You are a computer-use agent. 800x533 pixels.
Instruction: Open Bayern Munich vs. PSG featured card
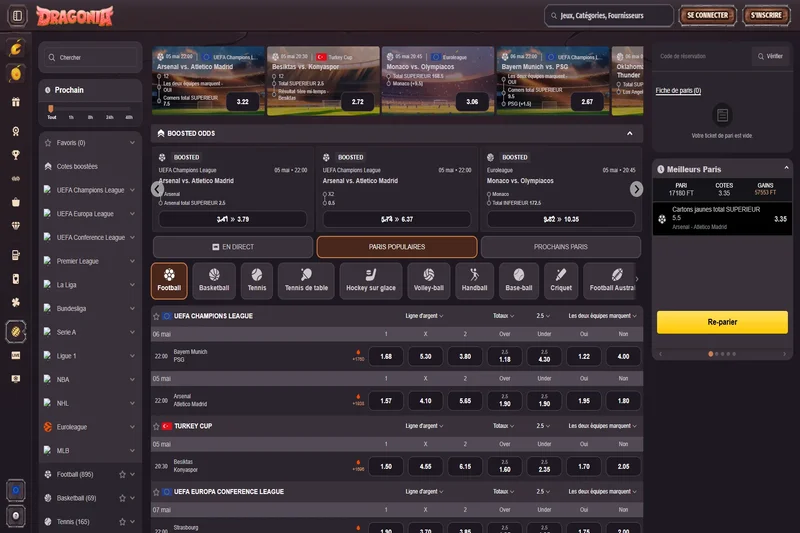(553, 81)
